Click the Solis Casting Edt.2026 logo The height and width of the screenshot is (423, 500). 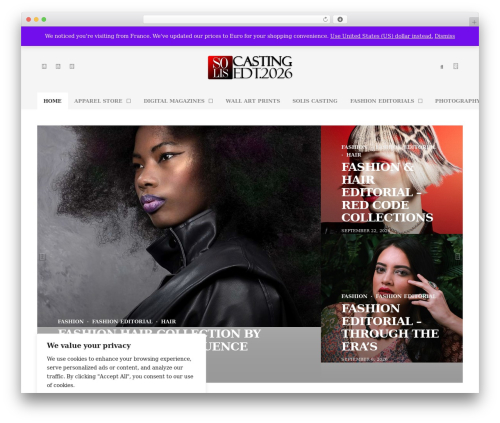pos(250,67)
